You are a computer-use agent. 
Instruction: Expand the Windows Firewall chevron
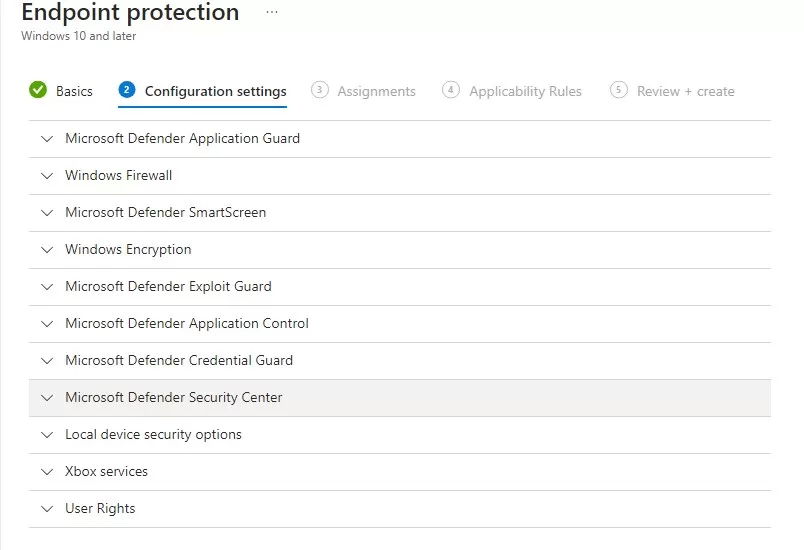pos(47,176)
